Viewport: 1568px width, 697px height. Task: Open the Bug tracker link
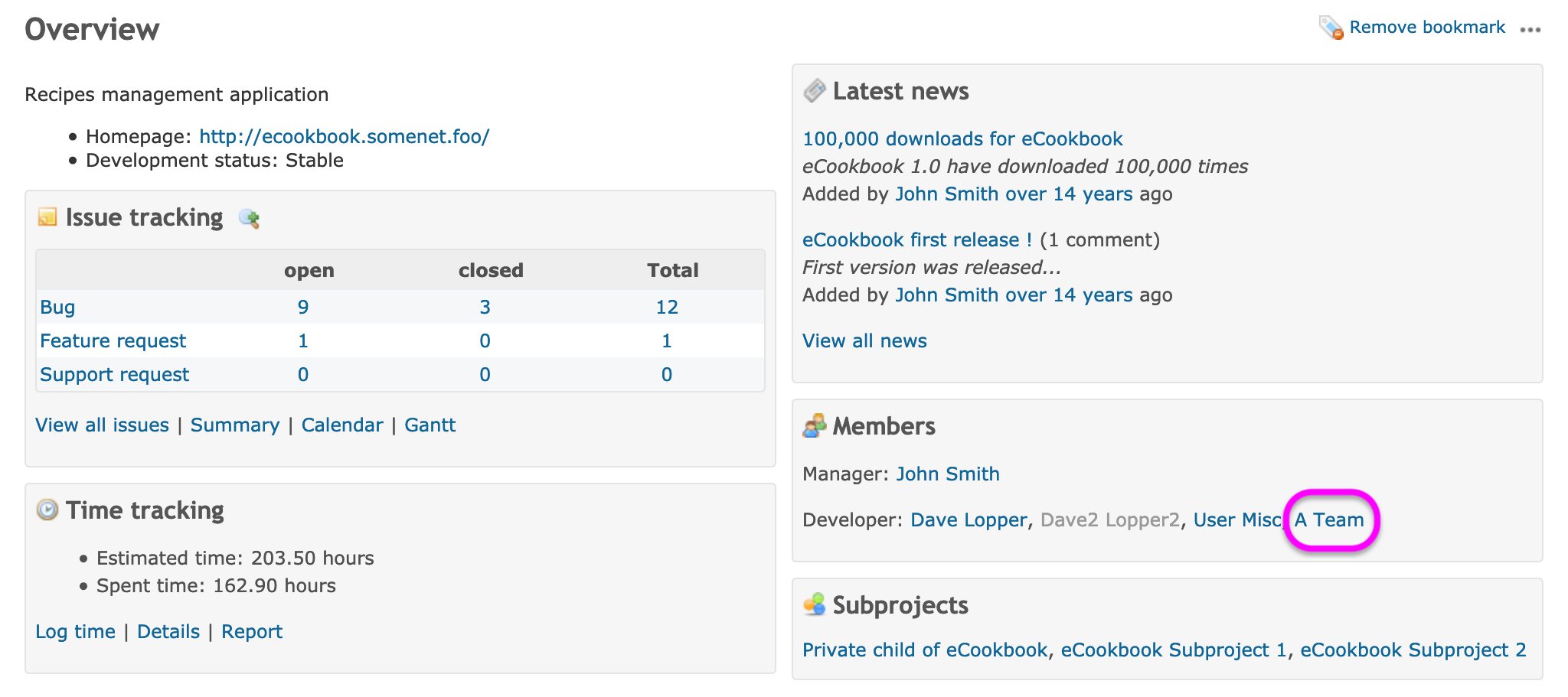(57, 307)
